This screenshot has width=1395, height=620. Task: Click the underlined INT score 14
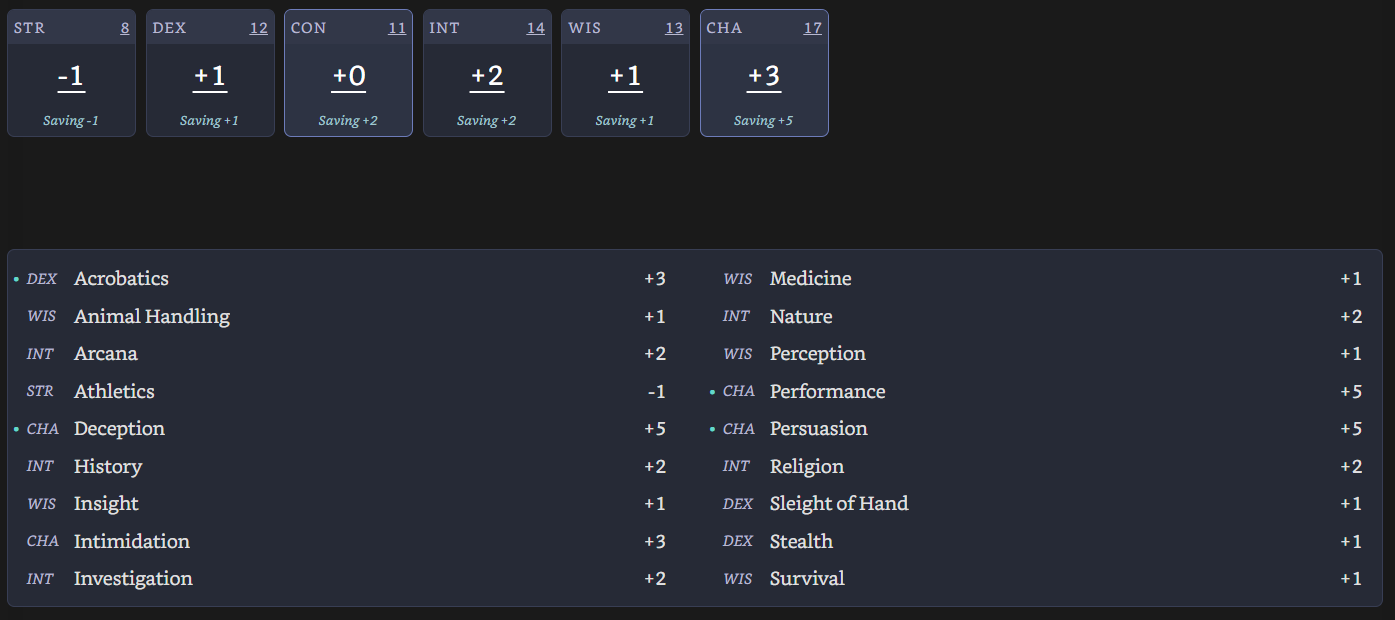(x=536, y=28)
